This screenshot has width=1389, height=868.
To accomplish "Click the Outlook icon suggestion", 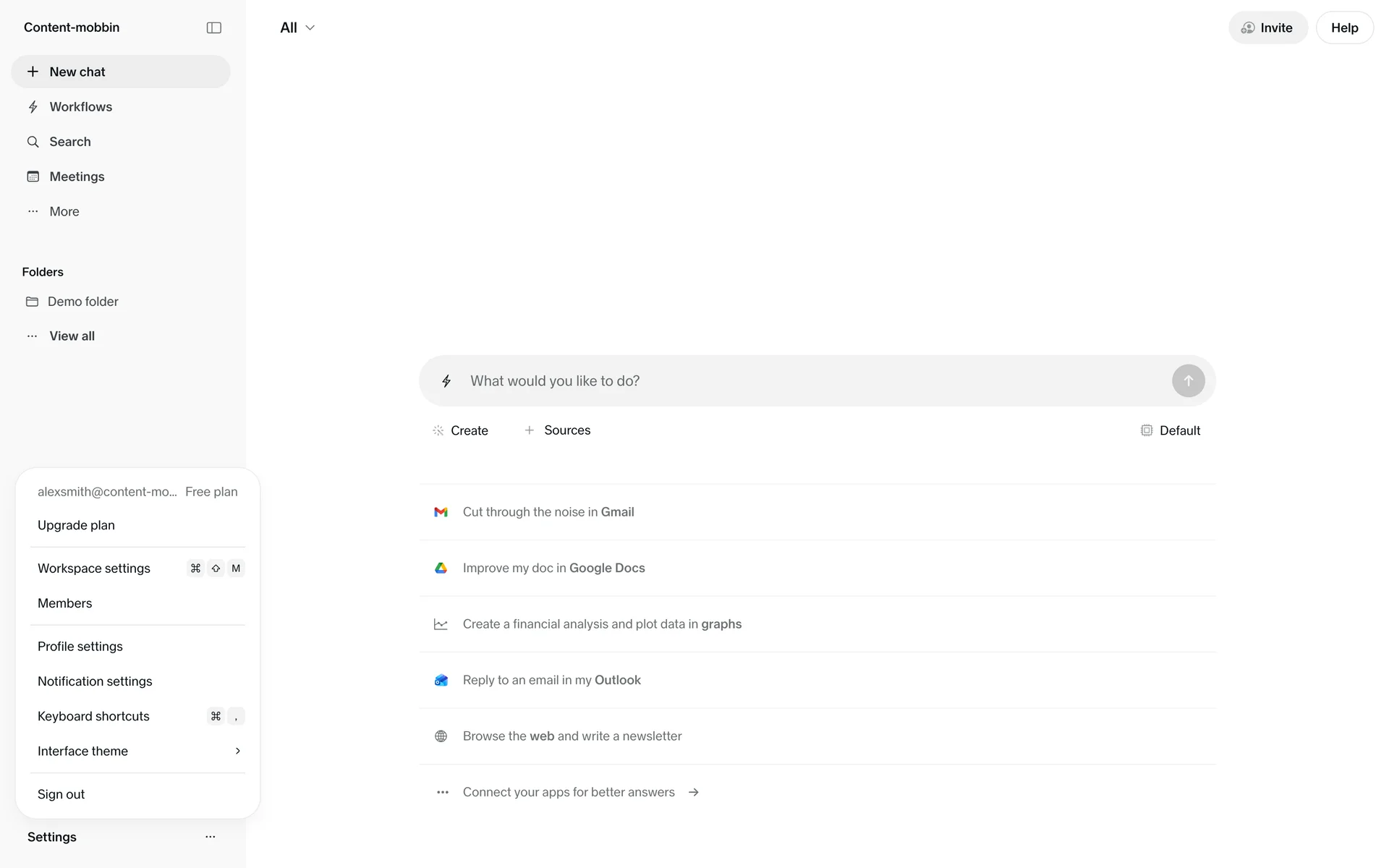I will click(x=441, y=681).
